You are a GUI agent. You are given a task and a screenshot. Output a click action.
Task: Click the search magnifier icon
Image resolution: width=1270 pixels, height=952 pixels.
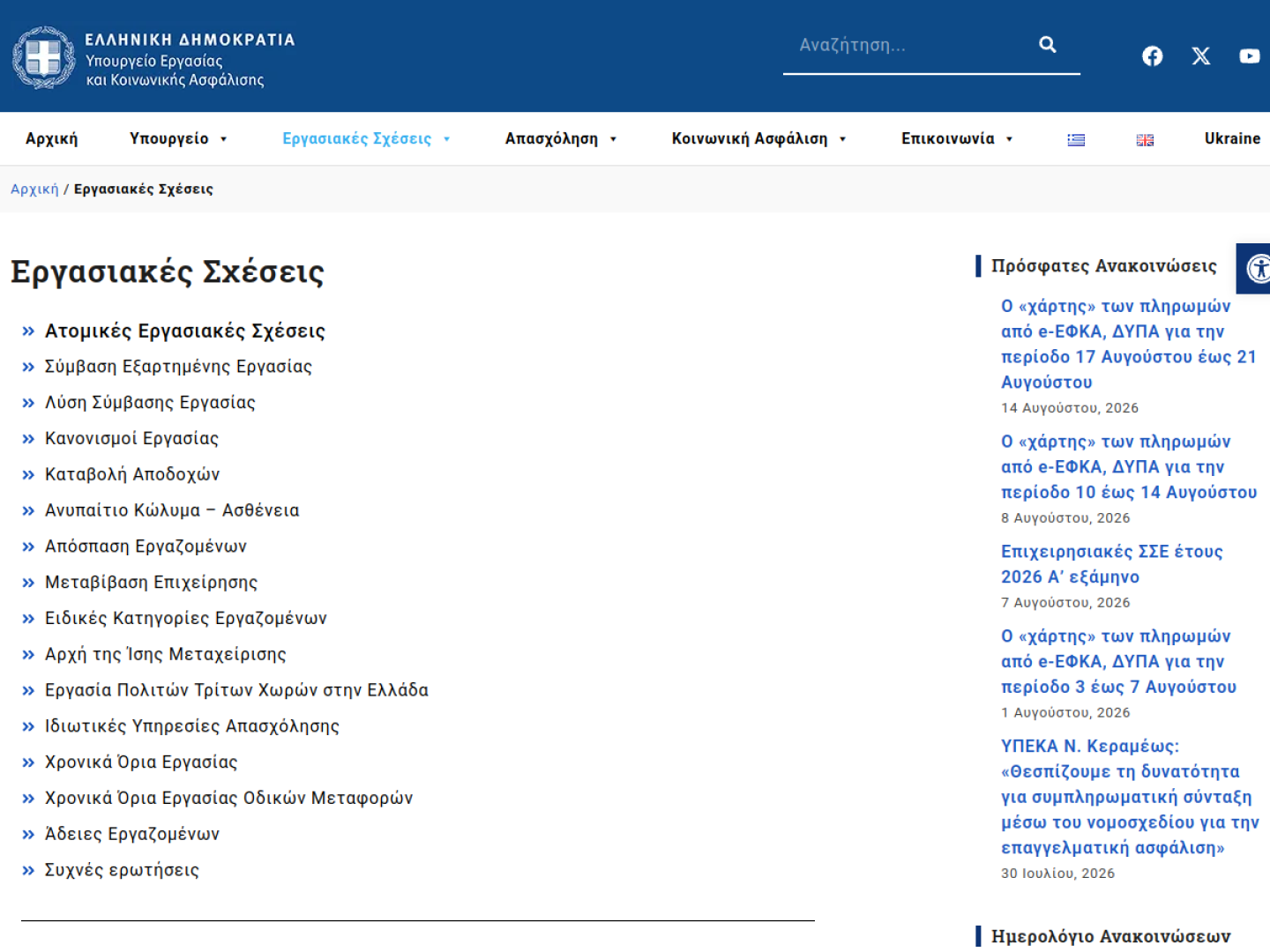coord(1047,44)
